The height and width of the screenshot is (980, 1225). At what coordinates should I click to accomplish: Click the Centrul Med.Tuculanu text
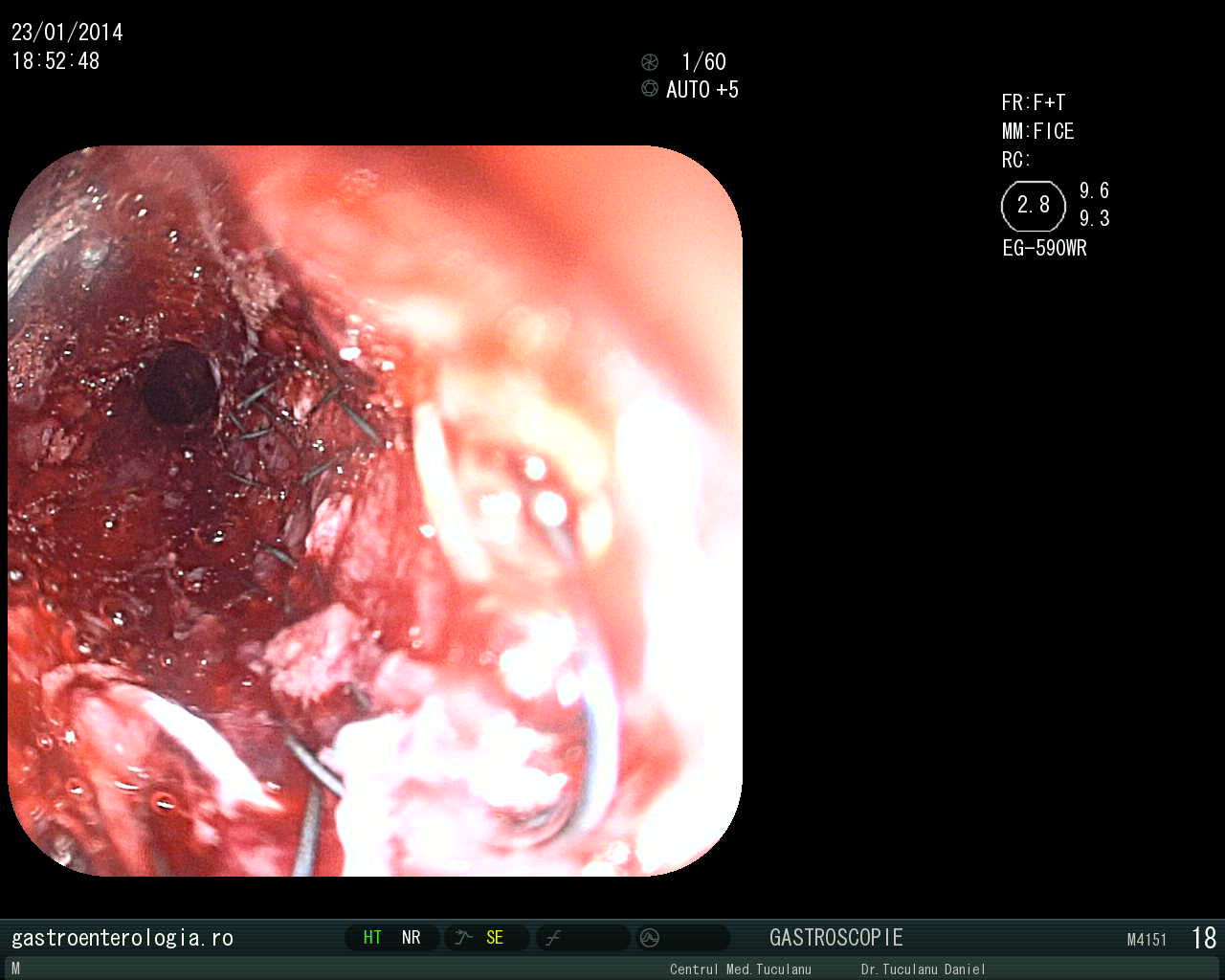pyautogui.click(x=741, y=969)
